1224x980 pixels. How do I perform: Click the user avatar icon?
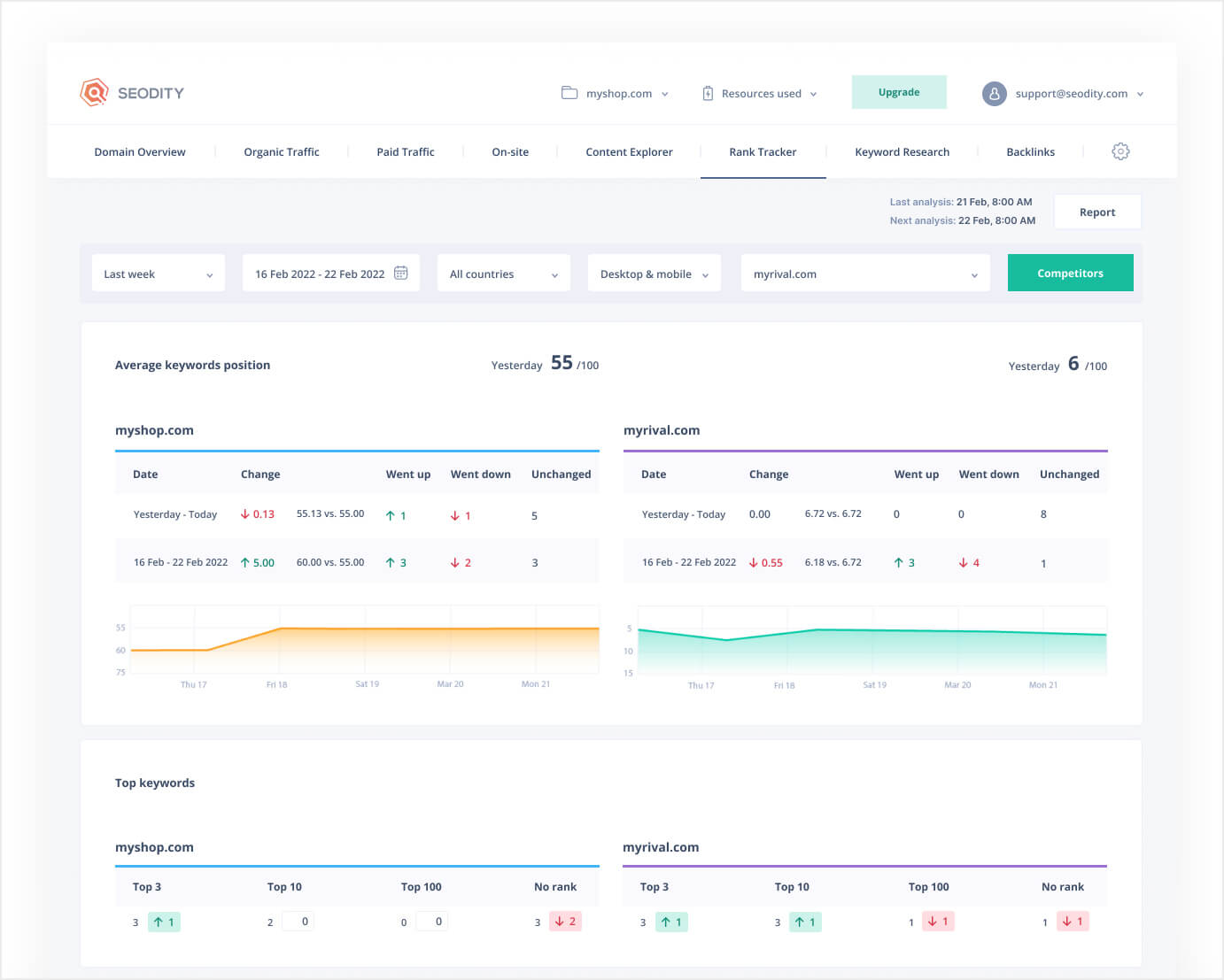[x=995, y=93]
